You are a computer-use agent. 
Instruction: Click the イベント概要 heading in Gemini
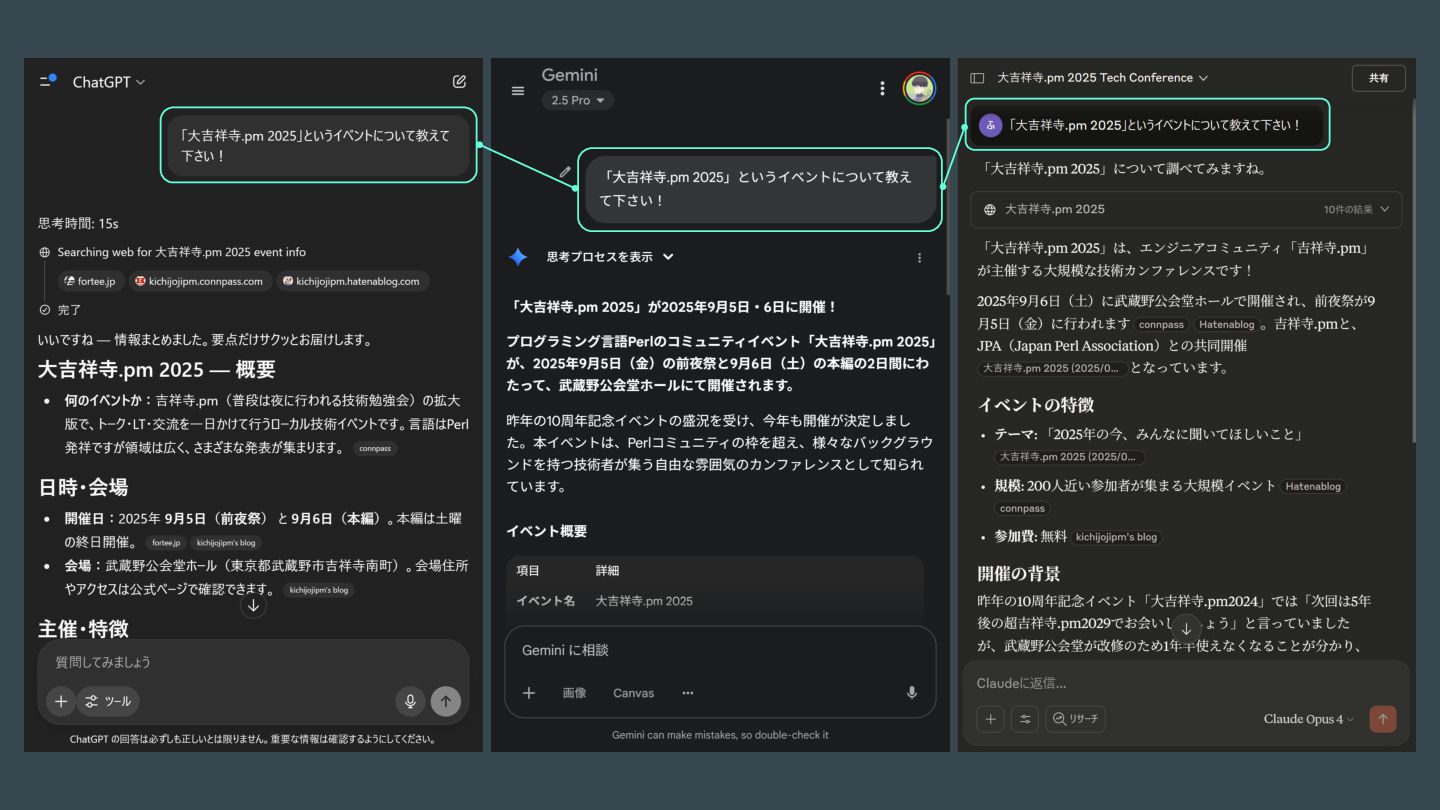[546, 531]
